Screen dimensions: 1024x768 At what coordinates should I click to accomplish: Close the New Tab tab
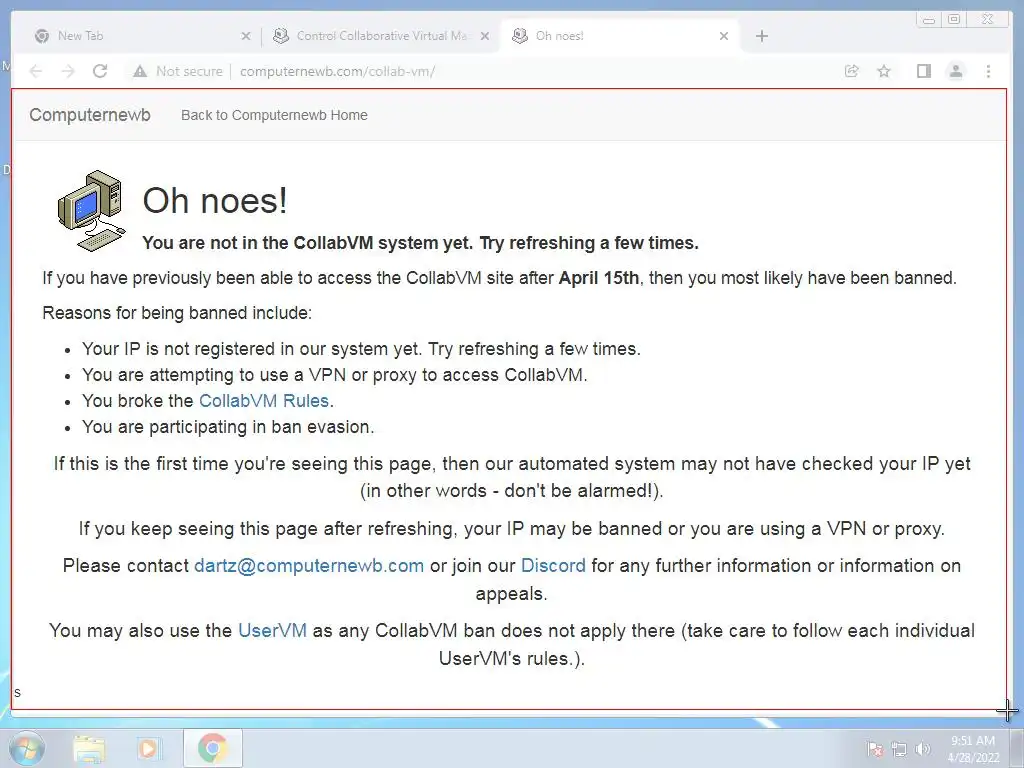click(246, 36)
